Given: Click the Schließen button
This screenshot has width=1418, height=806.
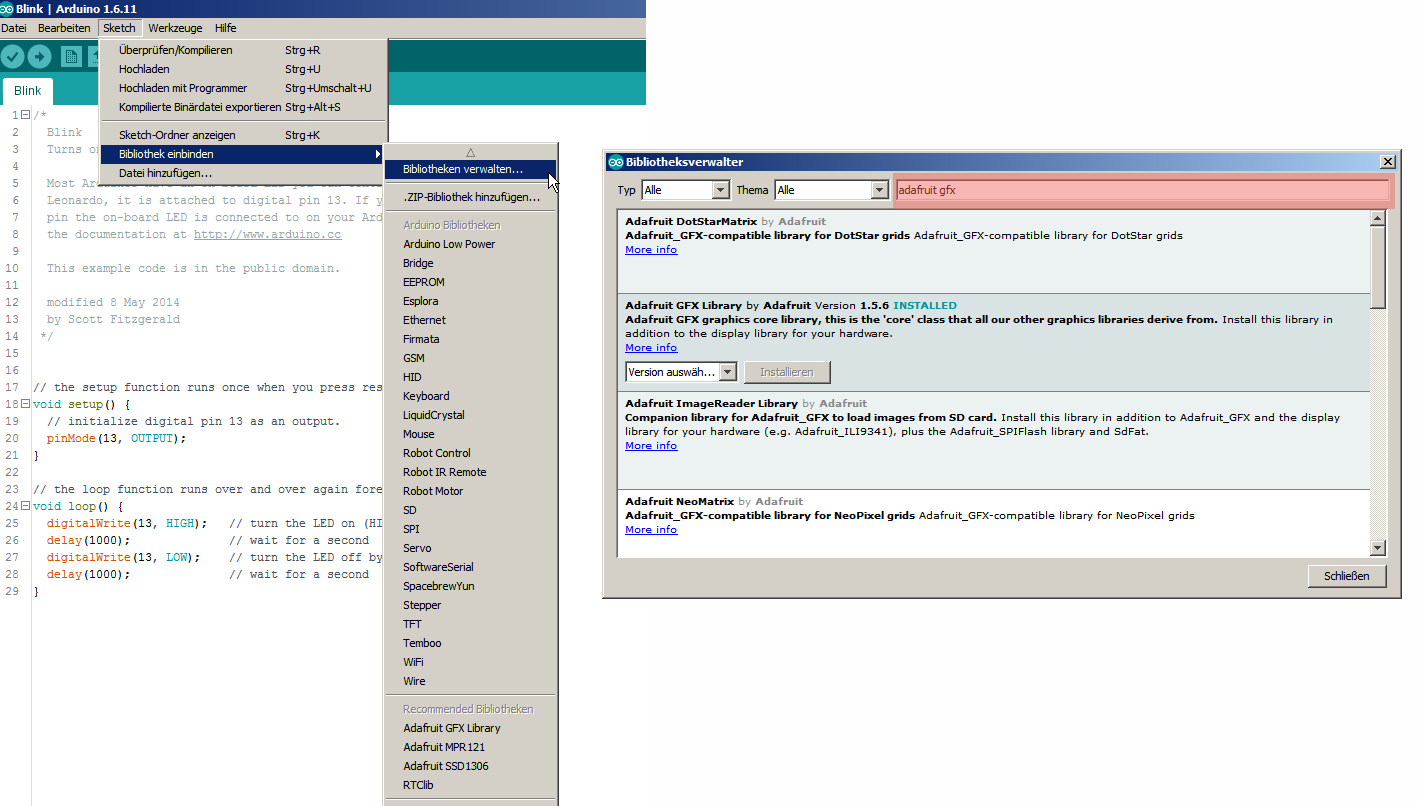Looking at the screenshot, I should coord(1346,576).
